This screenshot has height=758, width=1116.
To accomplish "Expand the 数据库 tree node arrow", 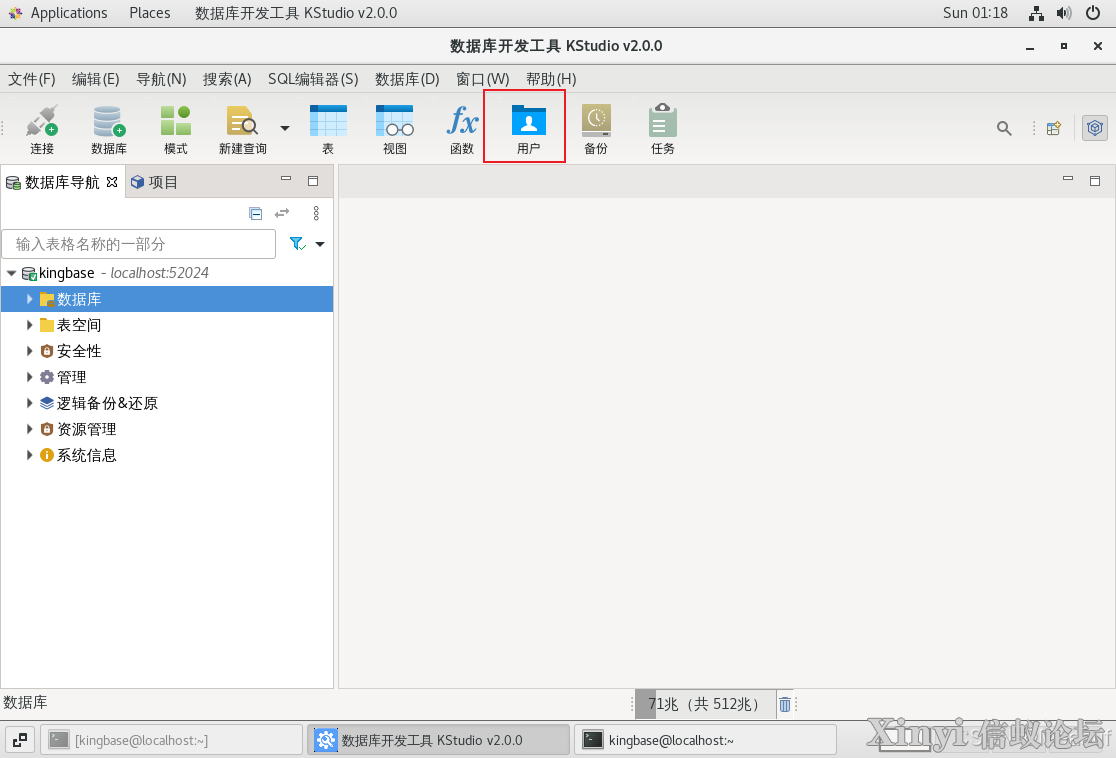I will point(29,300).
